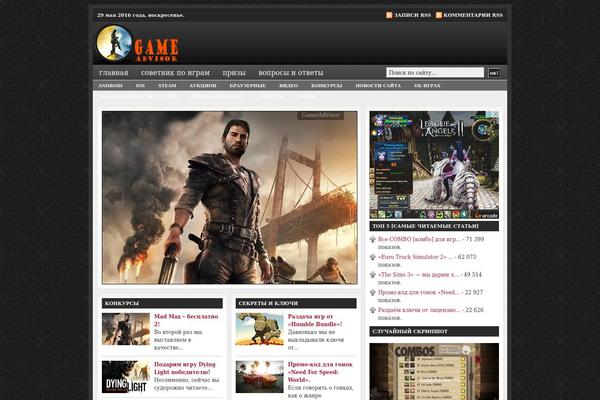Select the Steam category tab
600x400 pixels.
click(167, 85)
